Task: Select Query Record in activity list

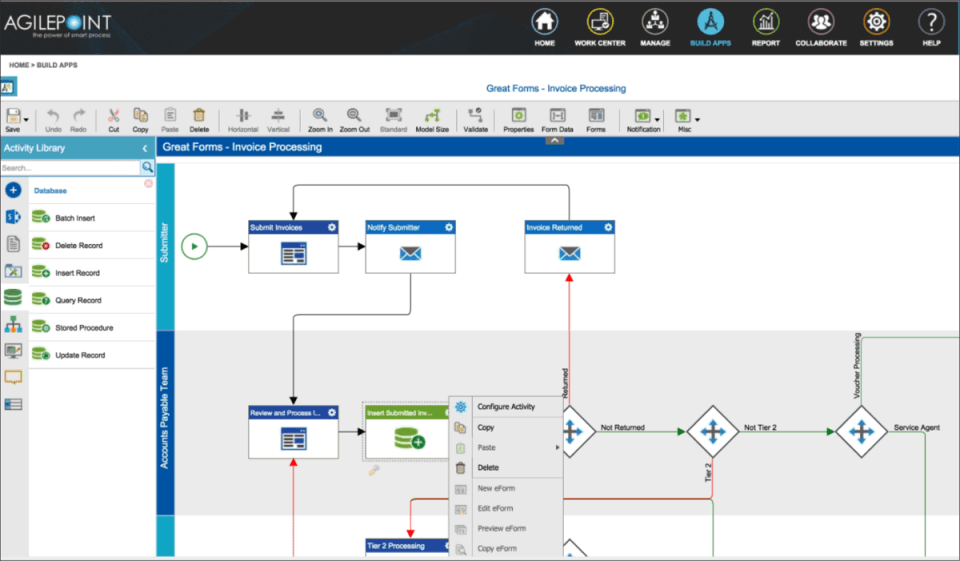Action: coord(78,300)
